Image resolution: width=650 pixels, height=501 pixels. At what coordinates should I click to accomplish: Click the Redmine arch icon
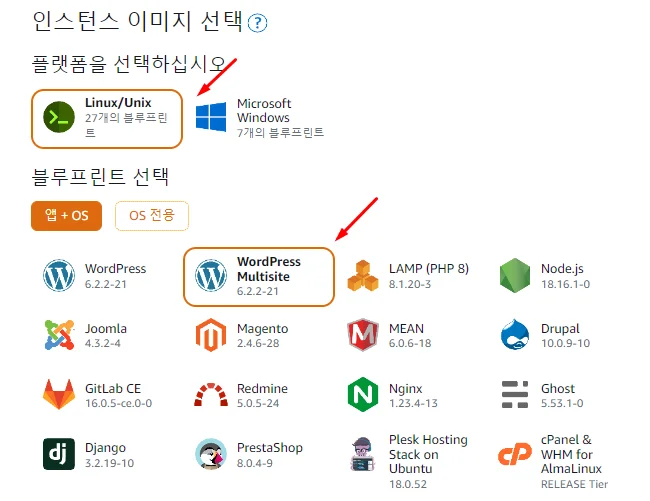[x=211, y=395]
